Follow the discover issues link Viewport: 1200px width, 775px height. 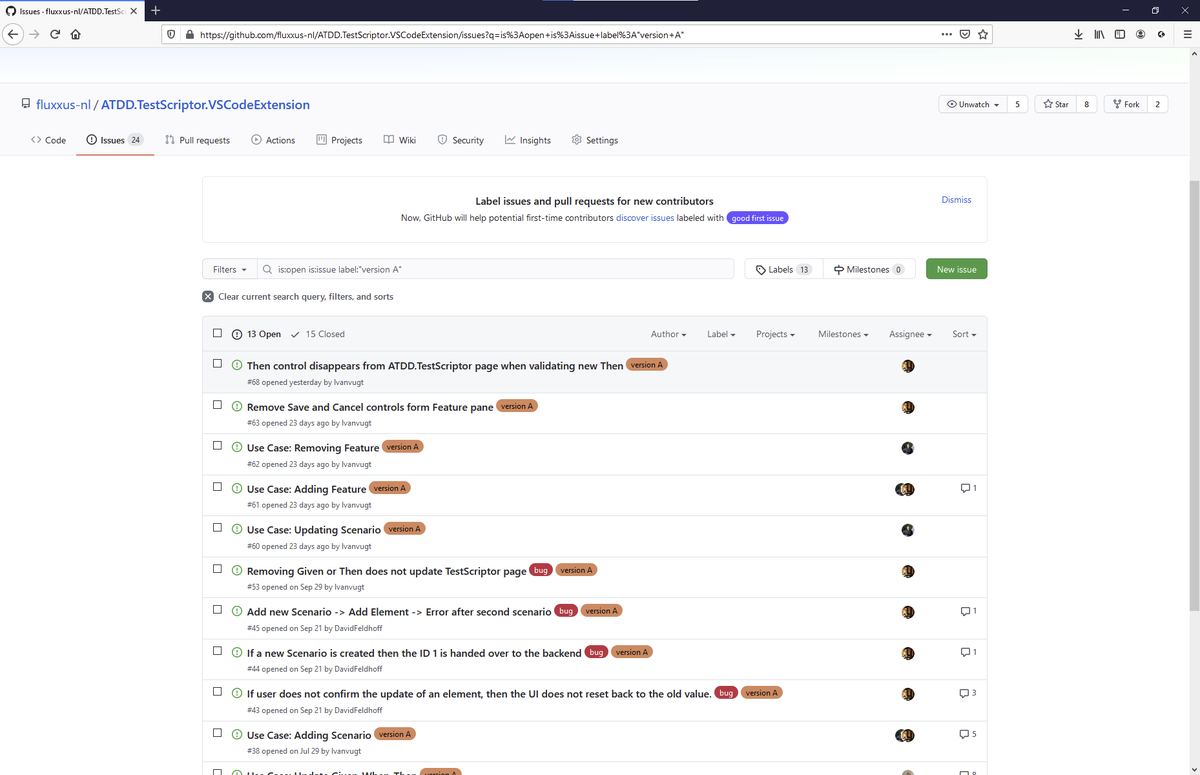(645, 218)
